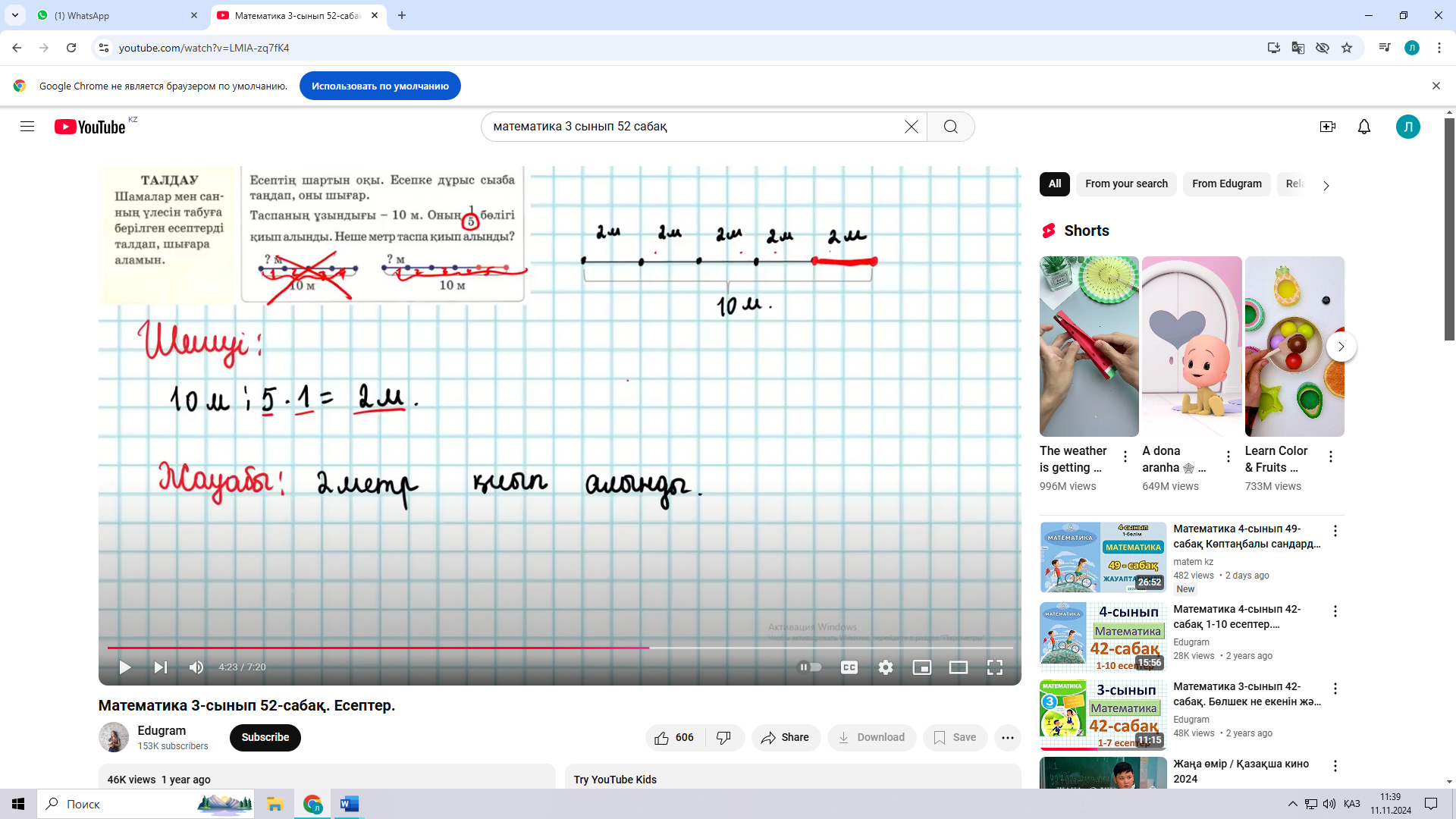Click the dislike thumbs-down icon
Viewport: 1456px width, 819px height.
point(723,737)
